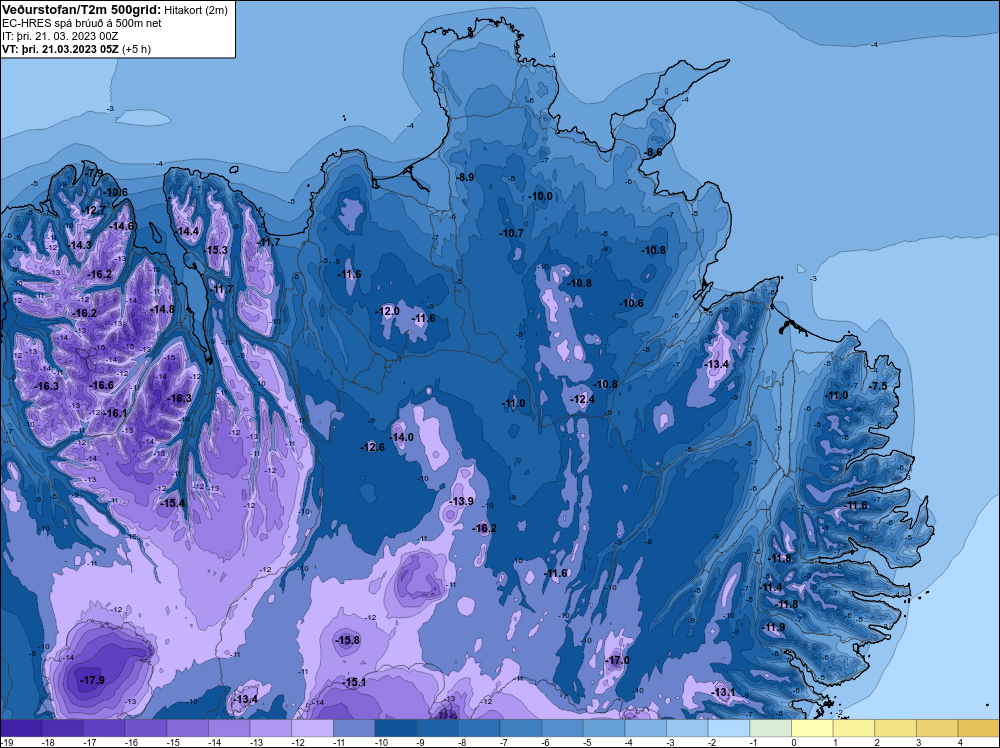
Task: Click the -12.4 temperature label
Action: (x=582, y=399)
